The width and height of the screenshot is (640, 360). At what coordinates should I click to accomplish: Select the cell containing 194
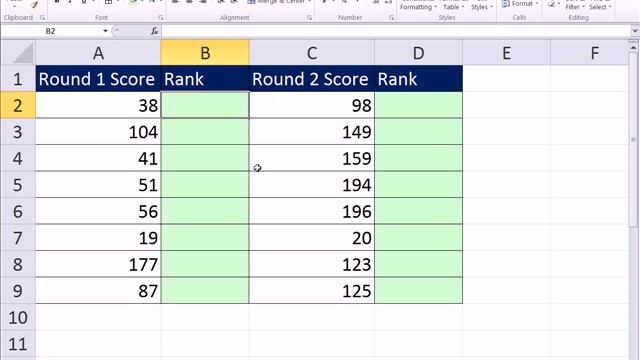[312, 185]
